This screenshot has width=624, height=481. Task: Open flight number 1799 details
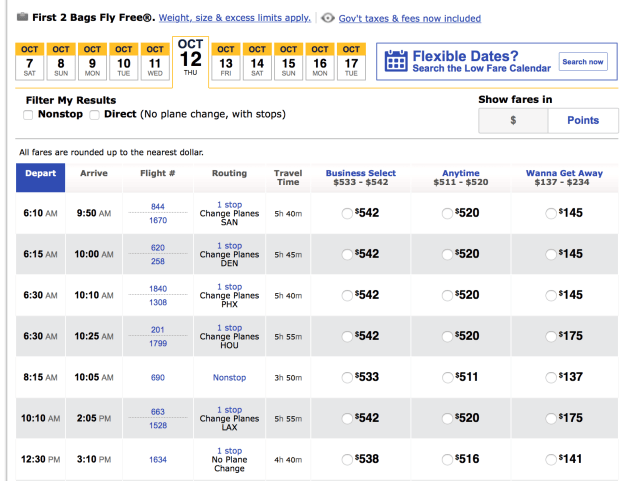point(158,343)
